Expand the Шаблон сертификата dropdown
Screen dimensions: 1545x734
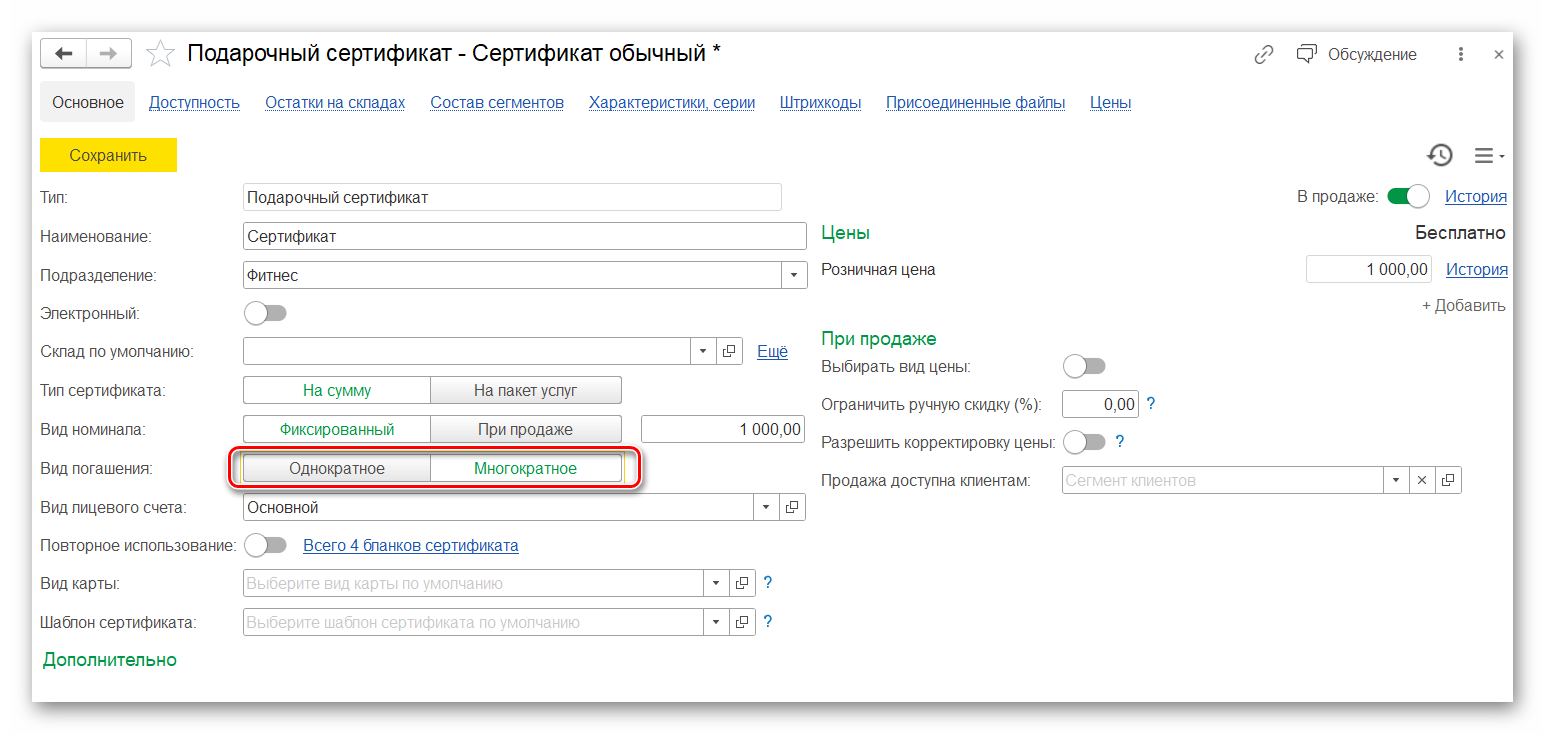point(716,622)
